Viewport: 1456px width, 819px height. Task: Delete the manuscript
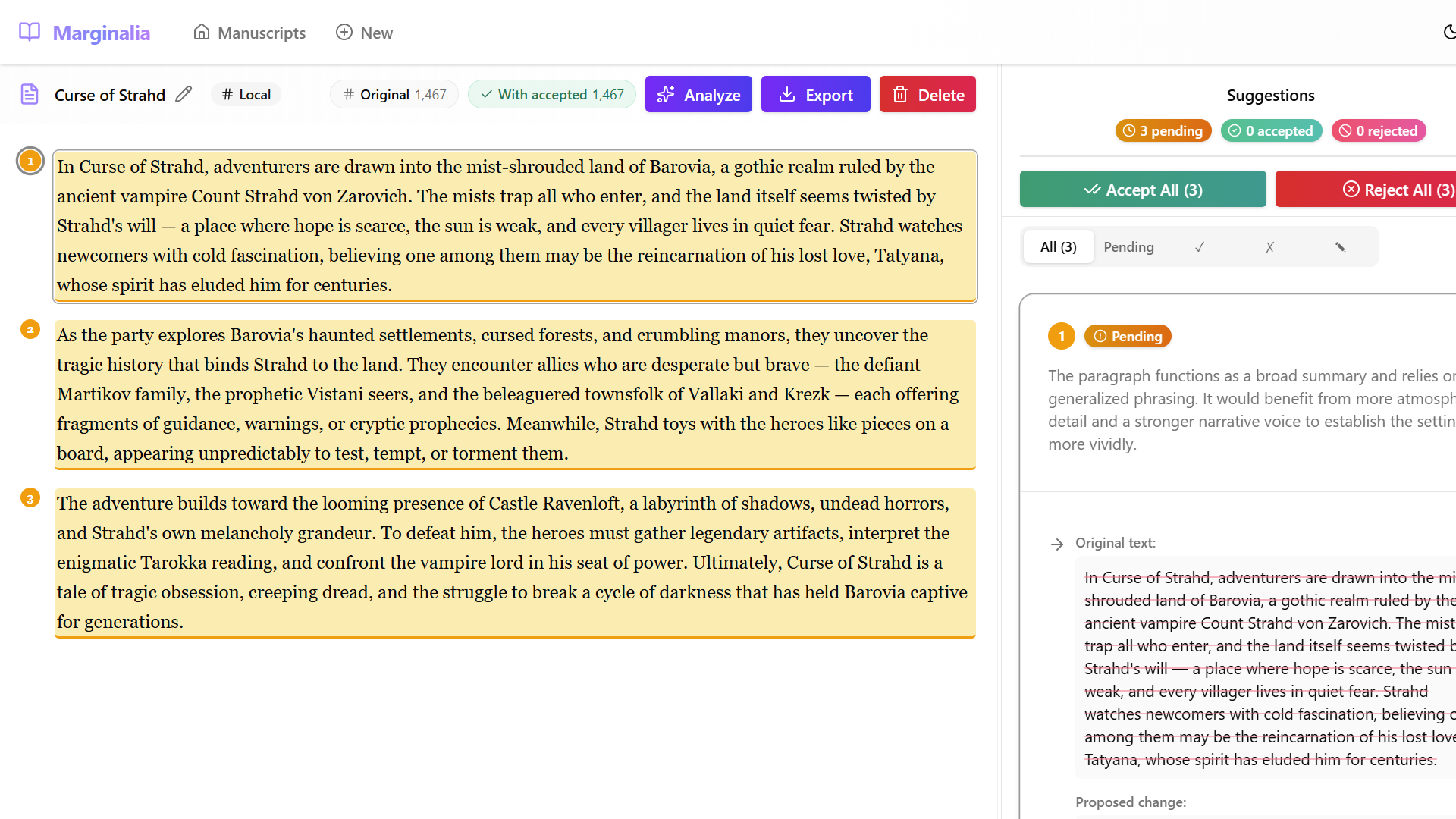point(927,94)
